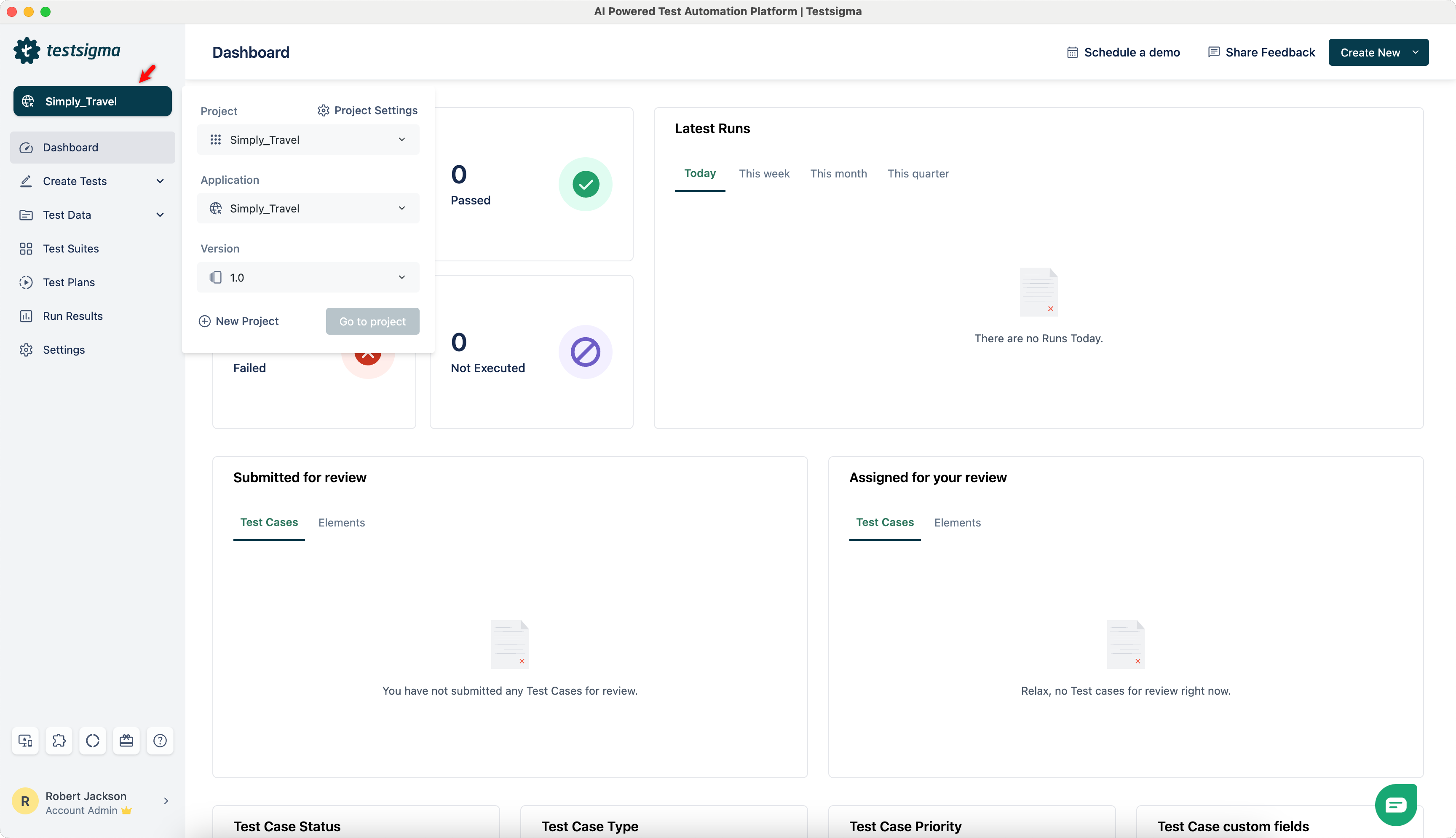This screenshot has height=838, width=1456.
Task: Click the circular sync icon in bottom toolbar
Action: click(x=93, y=741)
